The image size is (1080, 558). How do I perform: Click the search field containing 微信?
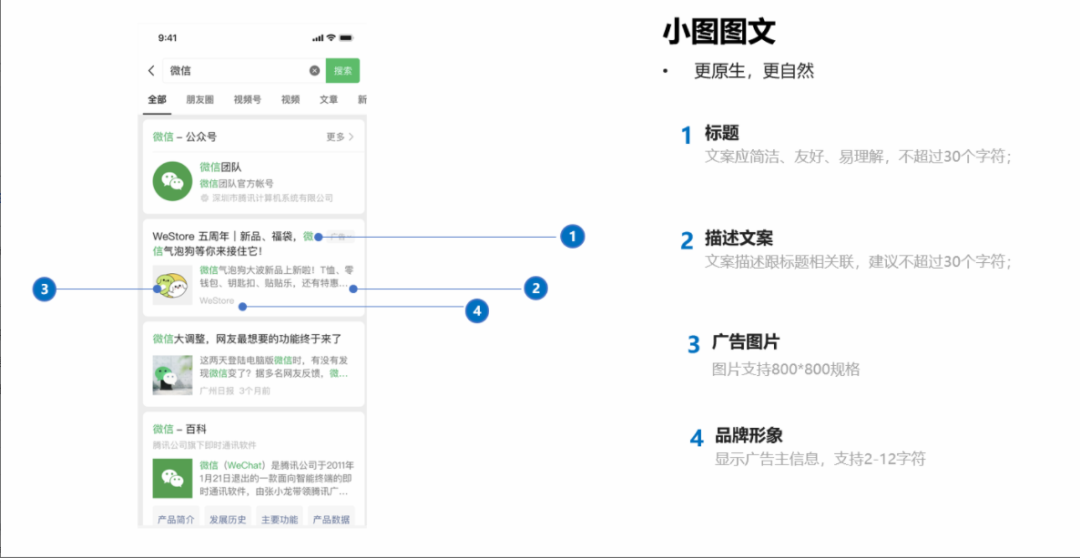tap(244, 70)
